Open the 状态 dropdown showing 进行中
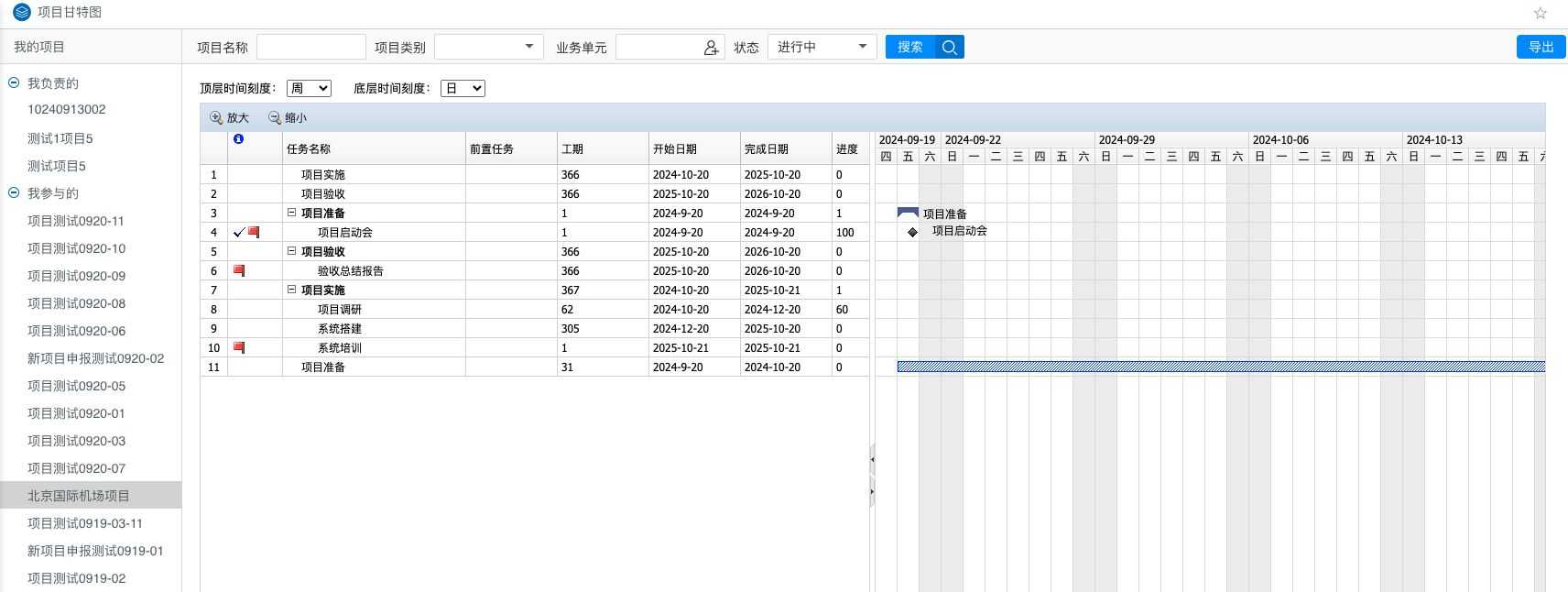 coord(822,48)
